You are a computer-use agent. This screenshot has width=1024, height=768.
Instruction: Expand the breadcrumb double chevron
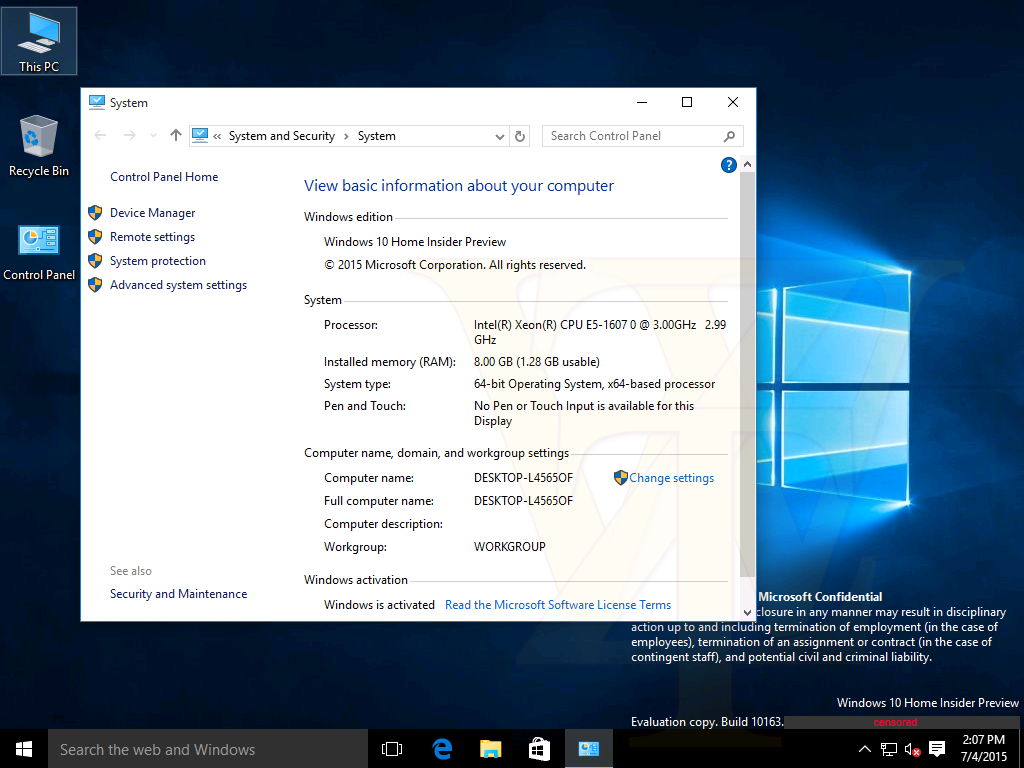(x=217, y=136)
